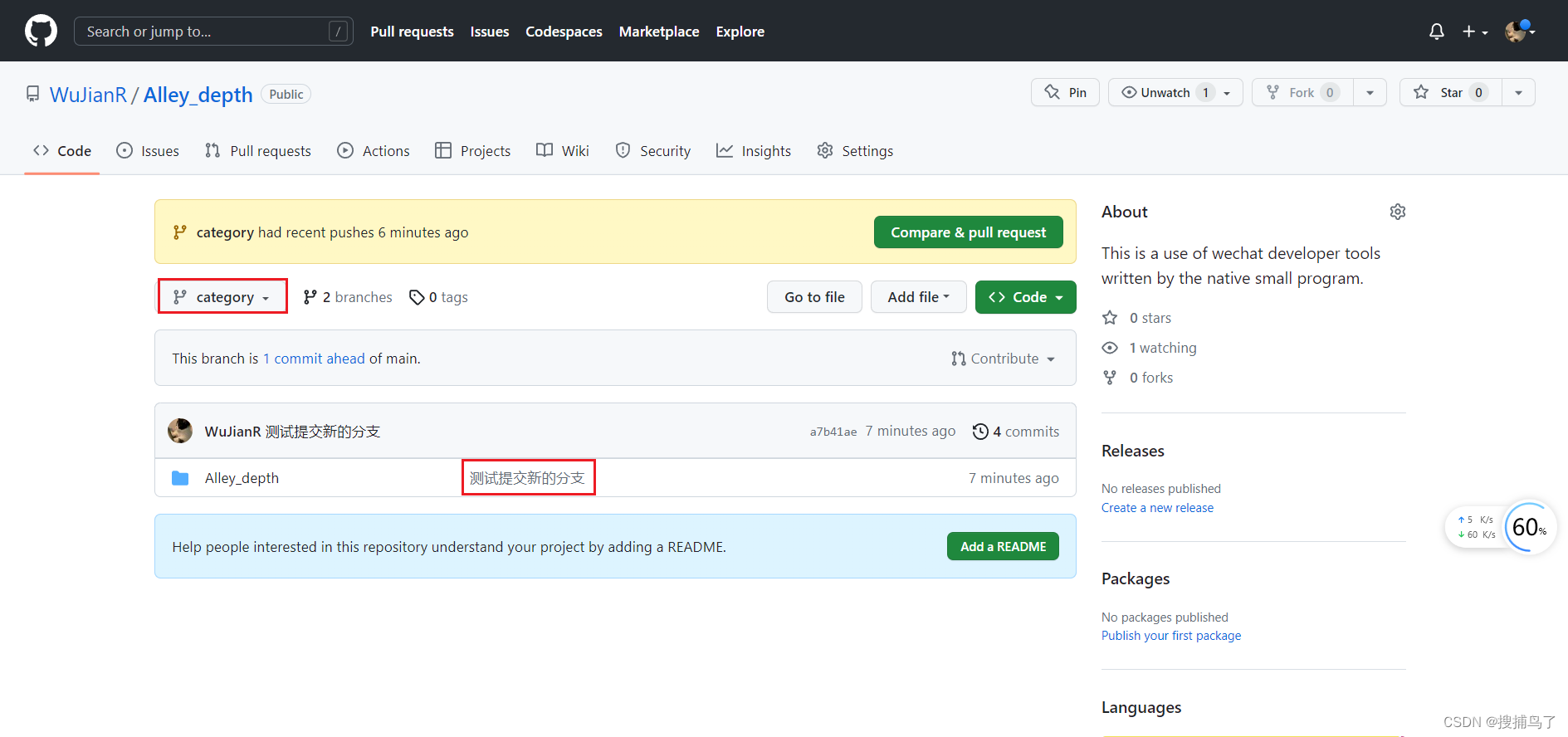The height and width of the screenshot is (737, 1568).
Task: View the 2 branches list
Action: pyautogui.click(x=347, y=297)
